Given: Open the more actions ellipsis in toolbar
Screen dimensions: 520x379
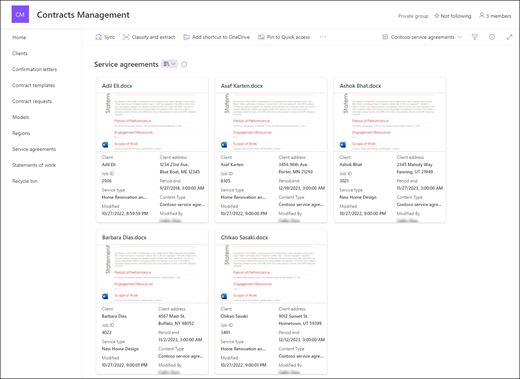Looking at the screenshot, I should tap(323, 37).
